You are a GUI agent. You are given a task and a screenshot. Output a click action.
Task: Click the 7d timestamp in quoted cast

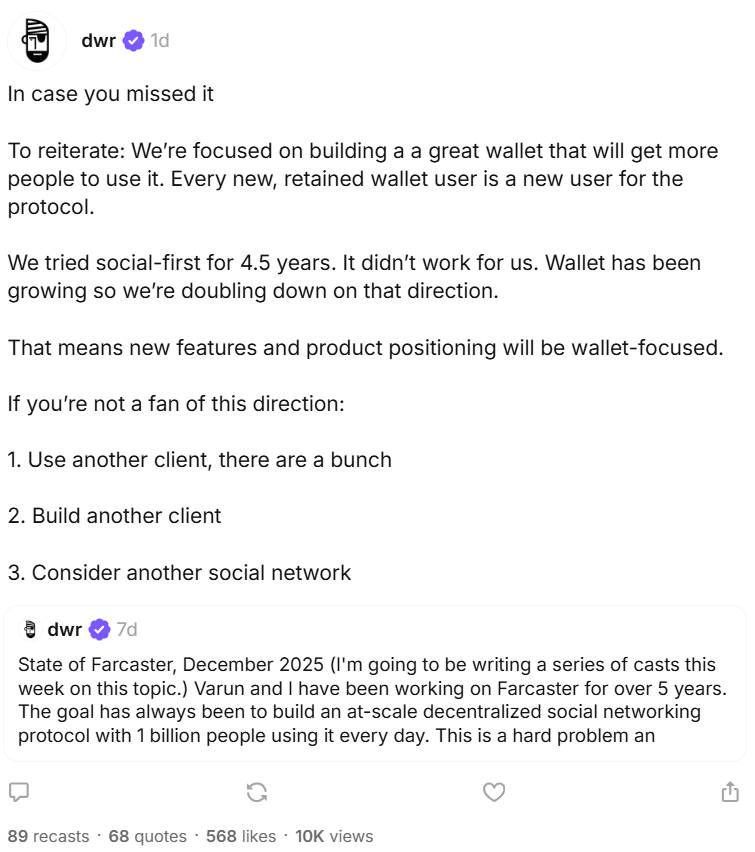click(x=126, y=629)
